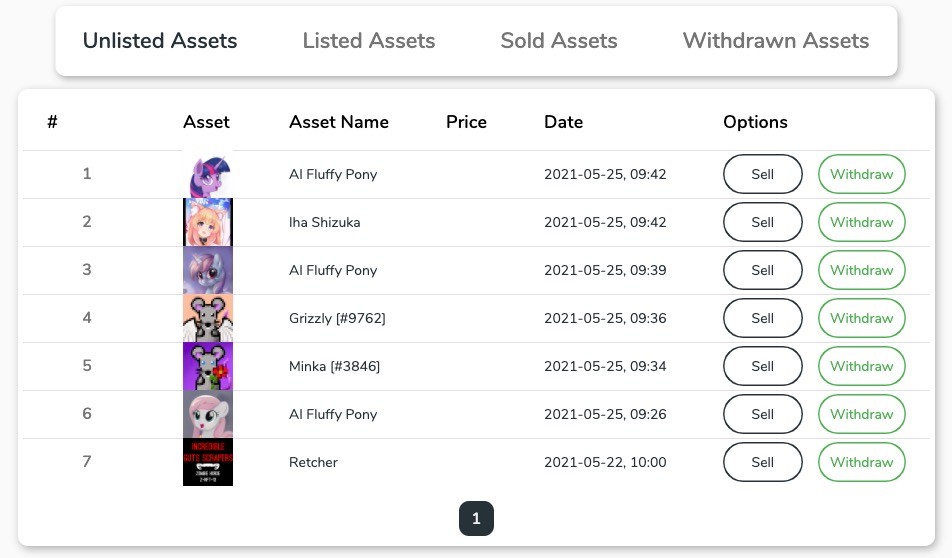Screen dimensions: 952x558
Task: Switch to the Listed Assets tab
Action: tap(369, 41)
